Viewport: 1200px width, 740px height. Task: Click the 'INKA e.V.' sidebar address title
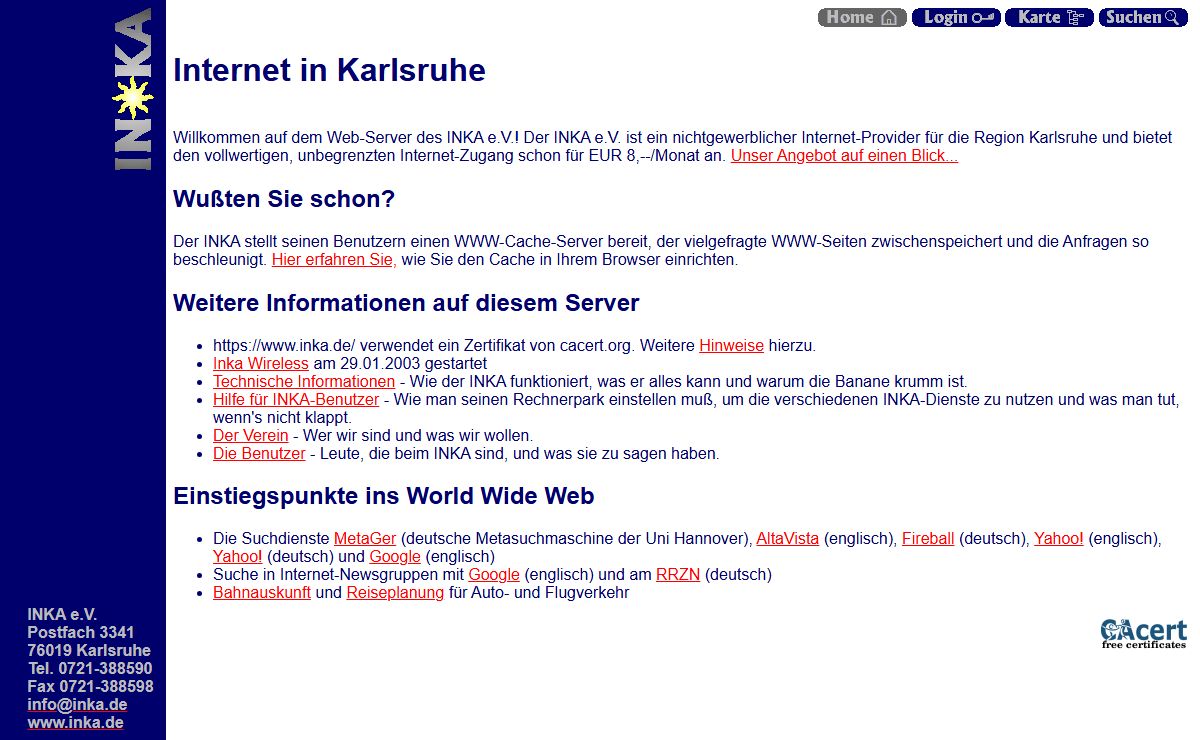click(62, 615)
